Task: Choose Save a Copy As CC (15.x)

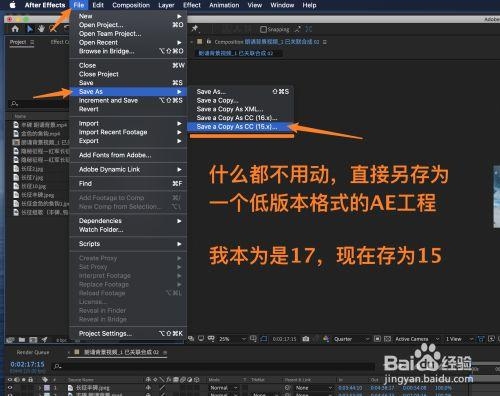Action: tap(240, 127)
